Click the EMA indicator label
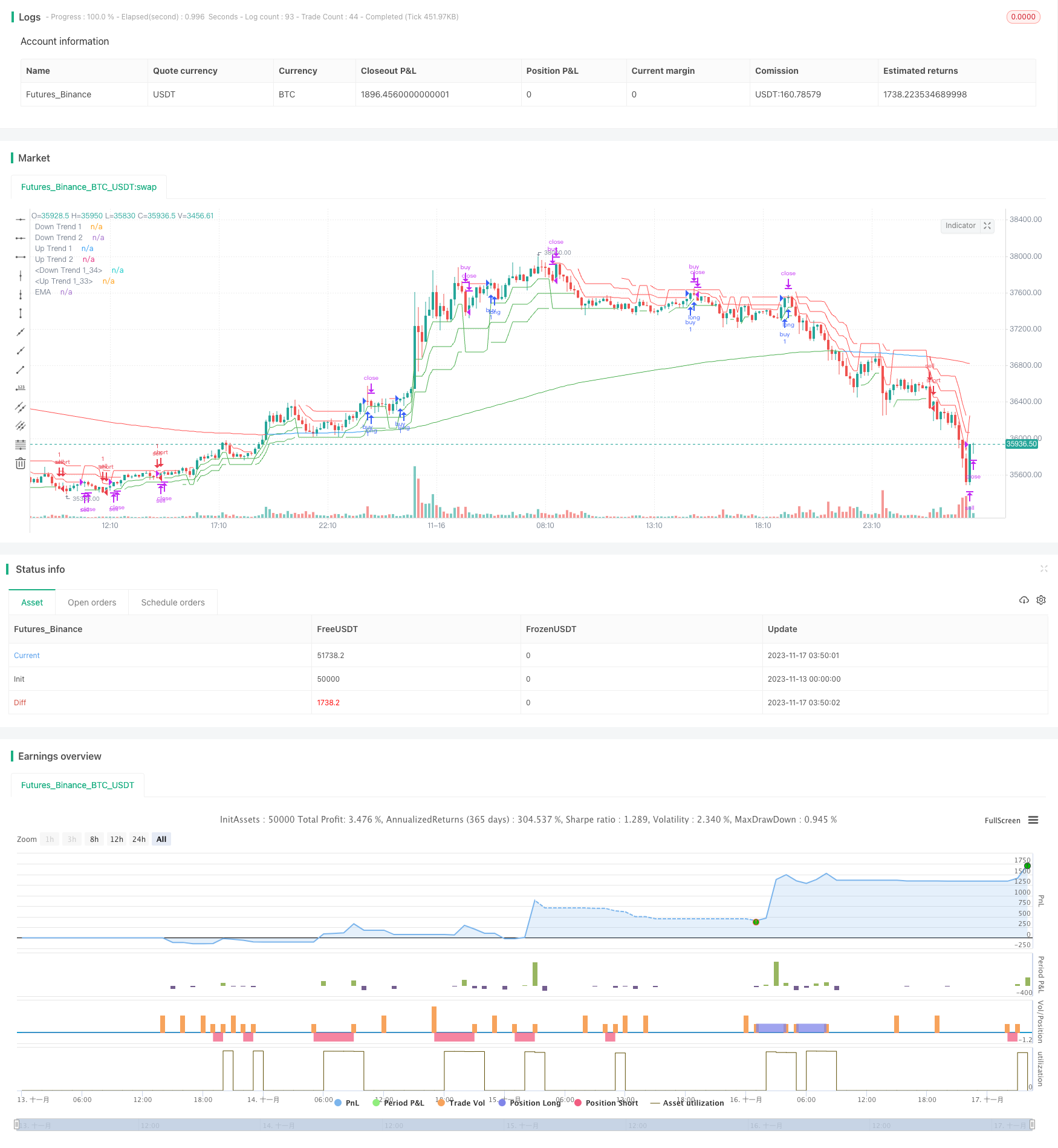 (43, 292)
